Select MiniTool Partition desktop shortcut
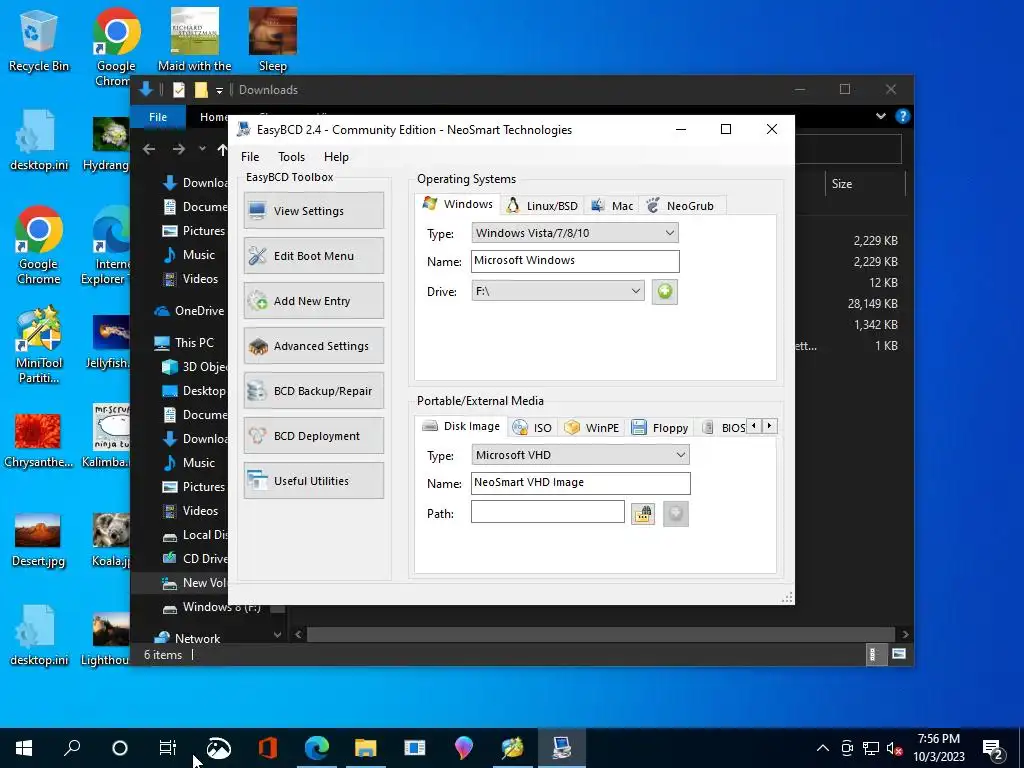 39,346
